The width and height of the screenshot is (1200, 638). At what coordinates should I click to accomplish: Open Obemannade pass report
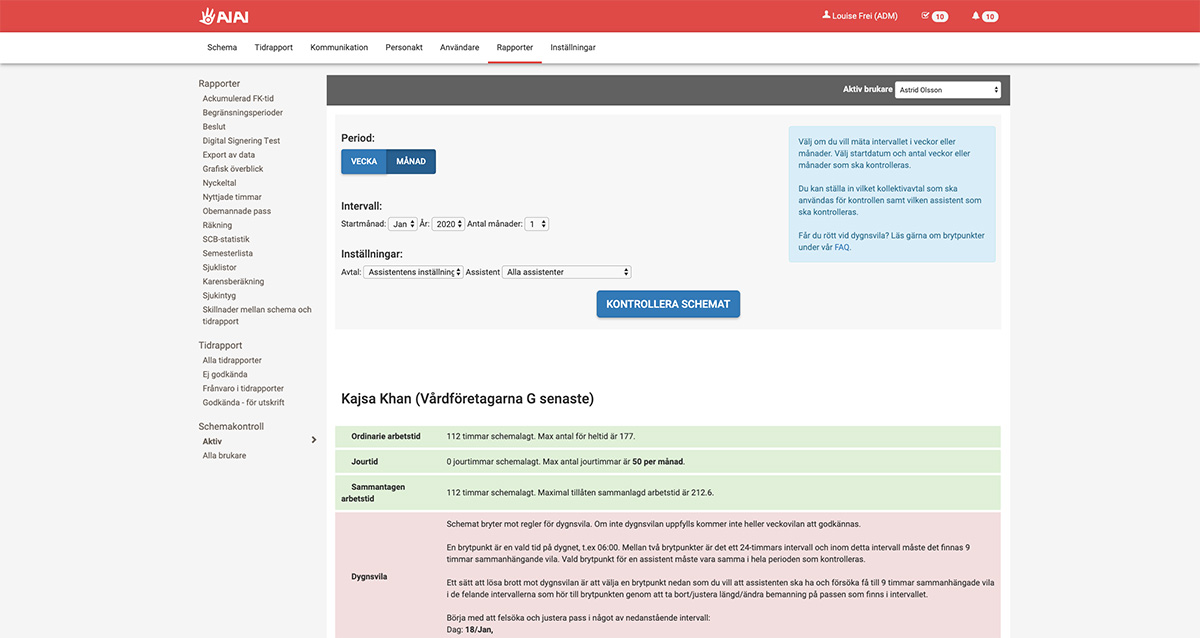pyautogui.click(x=237, y=211)
